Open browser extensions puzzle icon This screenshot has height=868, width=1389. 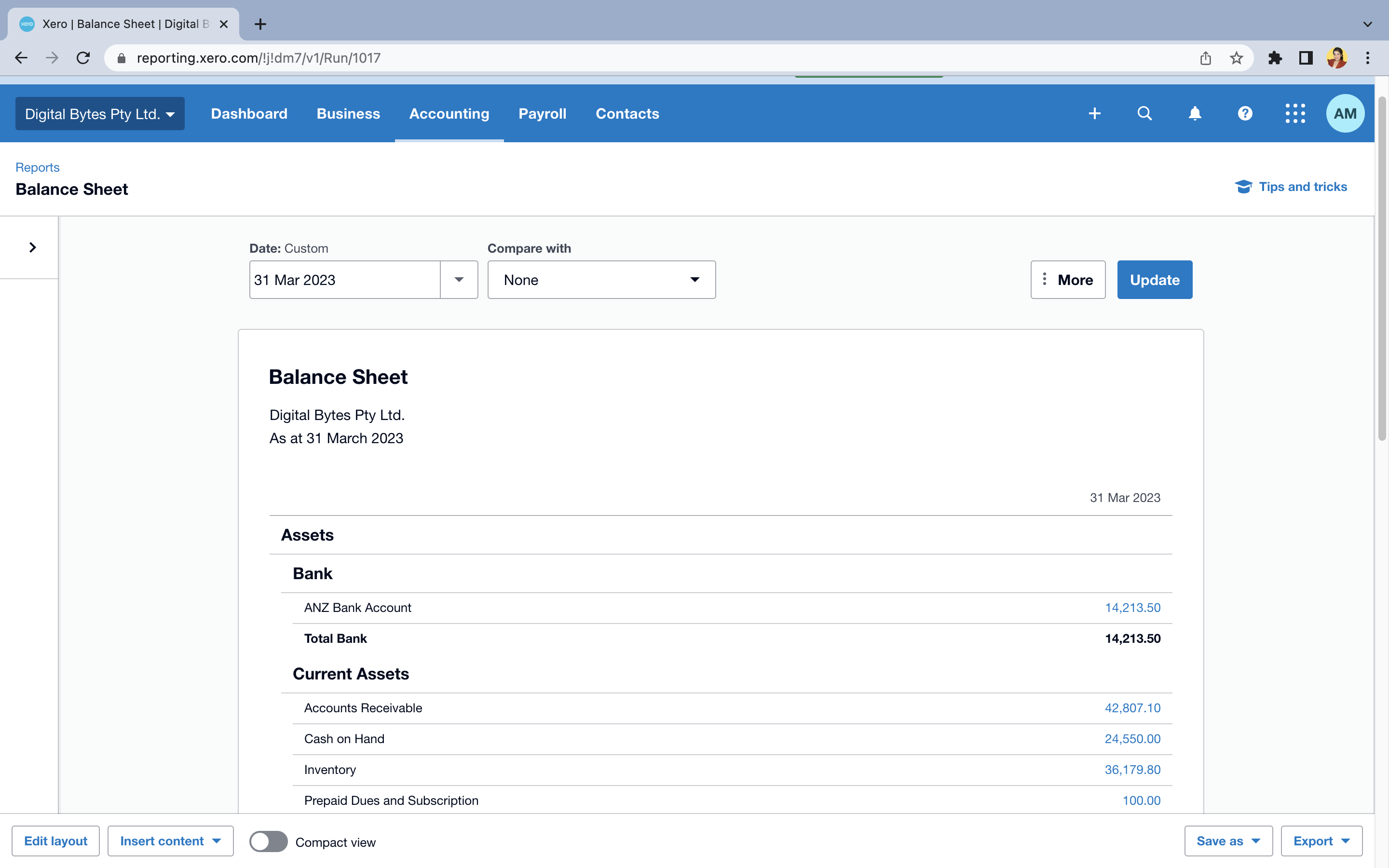1275,58
